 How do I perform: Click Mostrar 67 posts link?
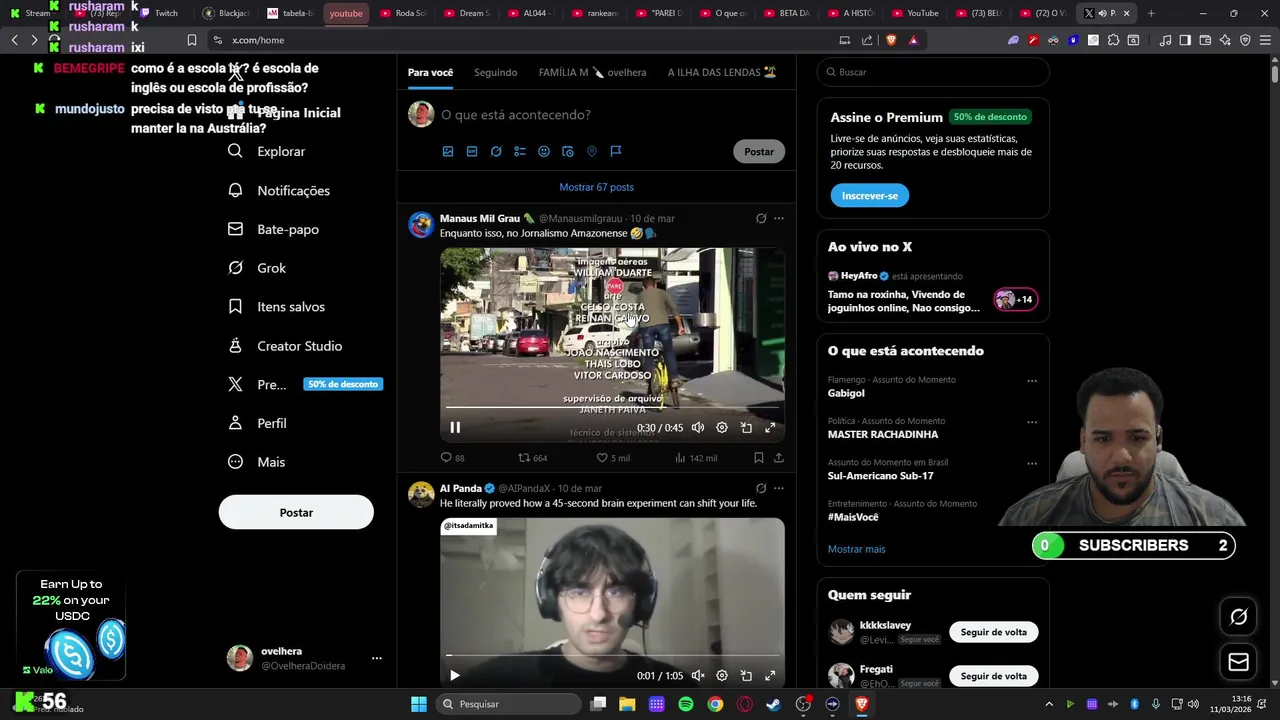(596, 187)
